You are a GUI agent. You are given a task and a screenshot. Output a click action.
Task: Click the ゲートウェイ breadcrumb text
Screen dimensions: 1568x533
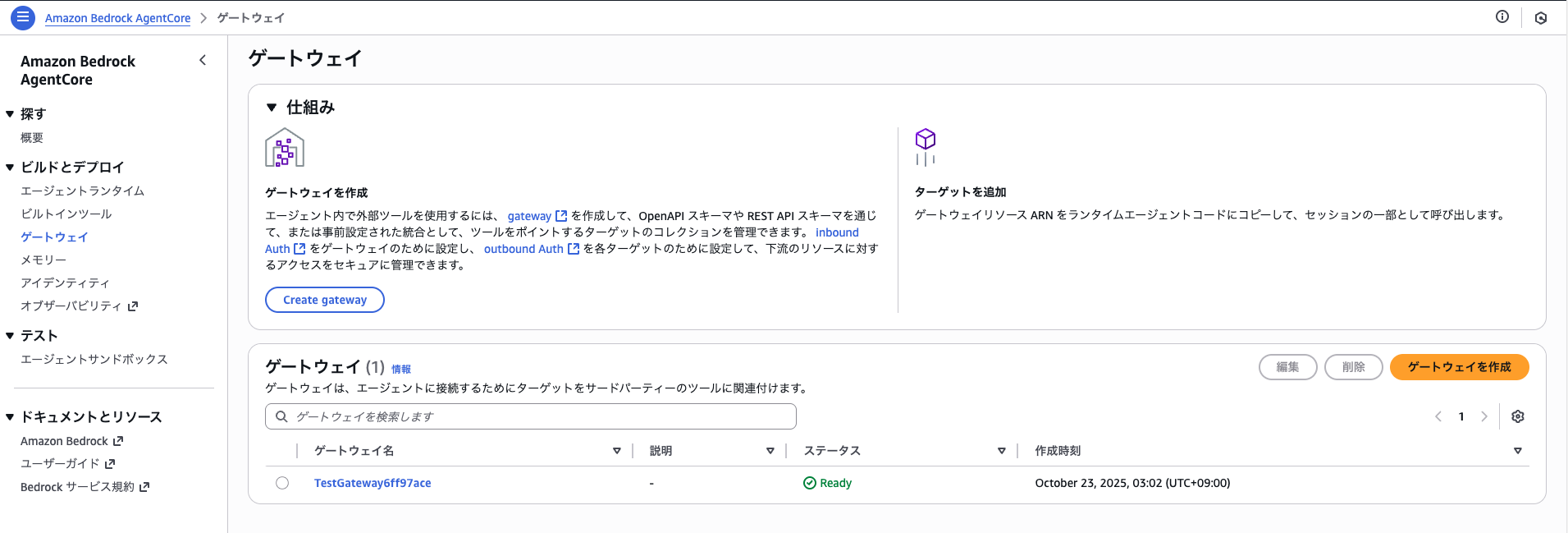click(250, 17)
